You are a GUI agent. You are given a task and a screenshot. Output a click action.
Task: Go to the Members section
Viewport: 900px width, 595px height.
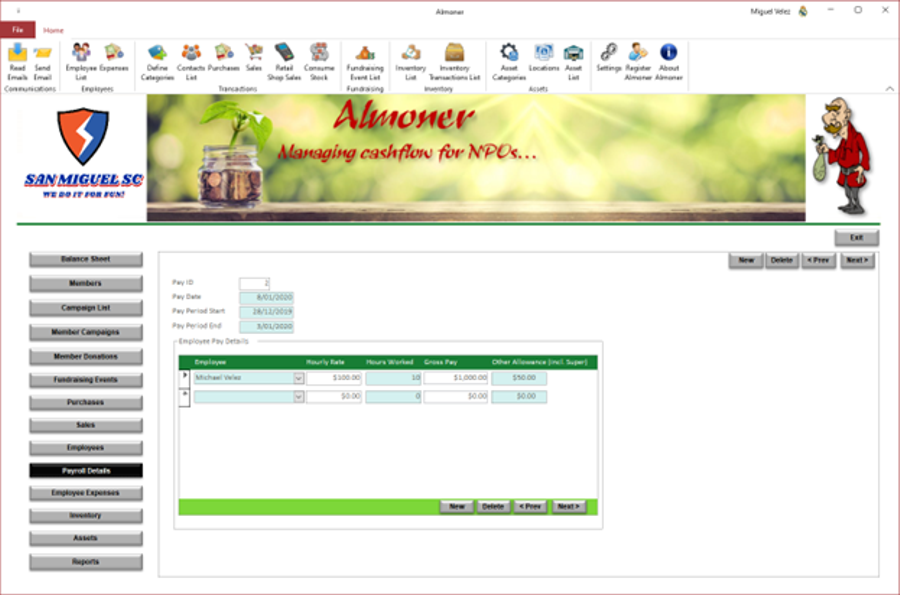click(x=86, y=283)
